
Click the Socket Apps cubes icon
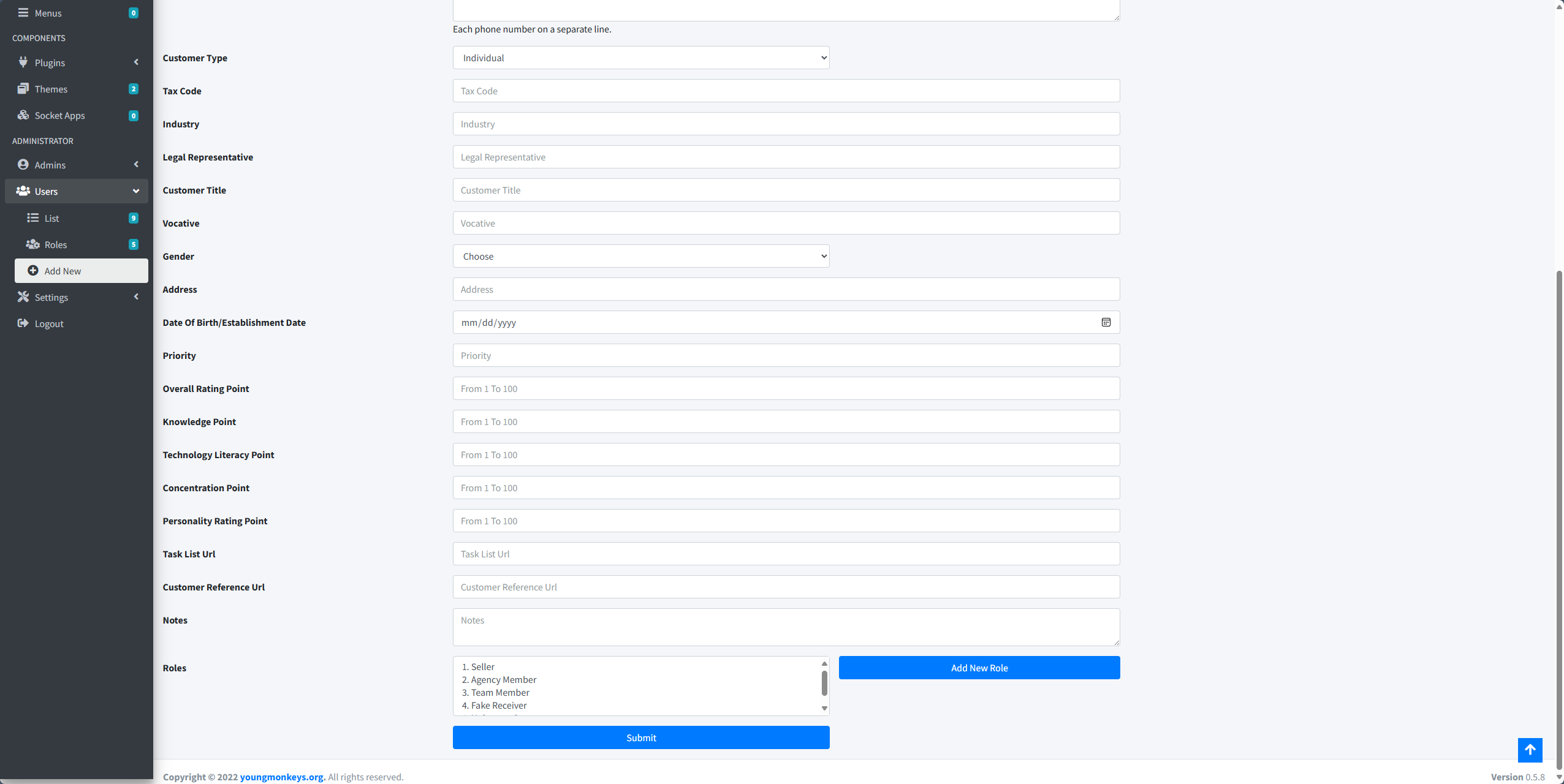pos(23,115)
